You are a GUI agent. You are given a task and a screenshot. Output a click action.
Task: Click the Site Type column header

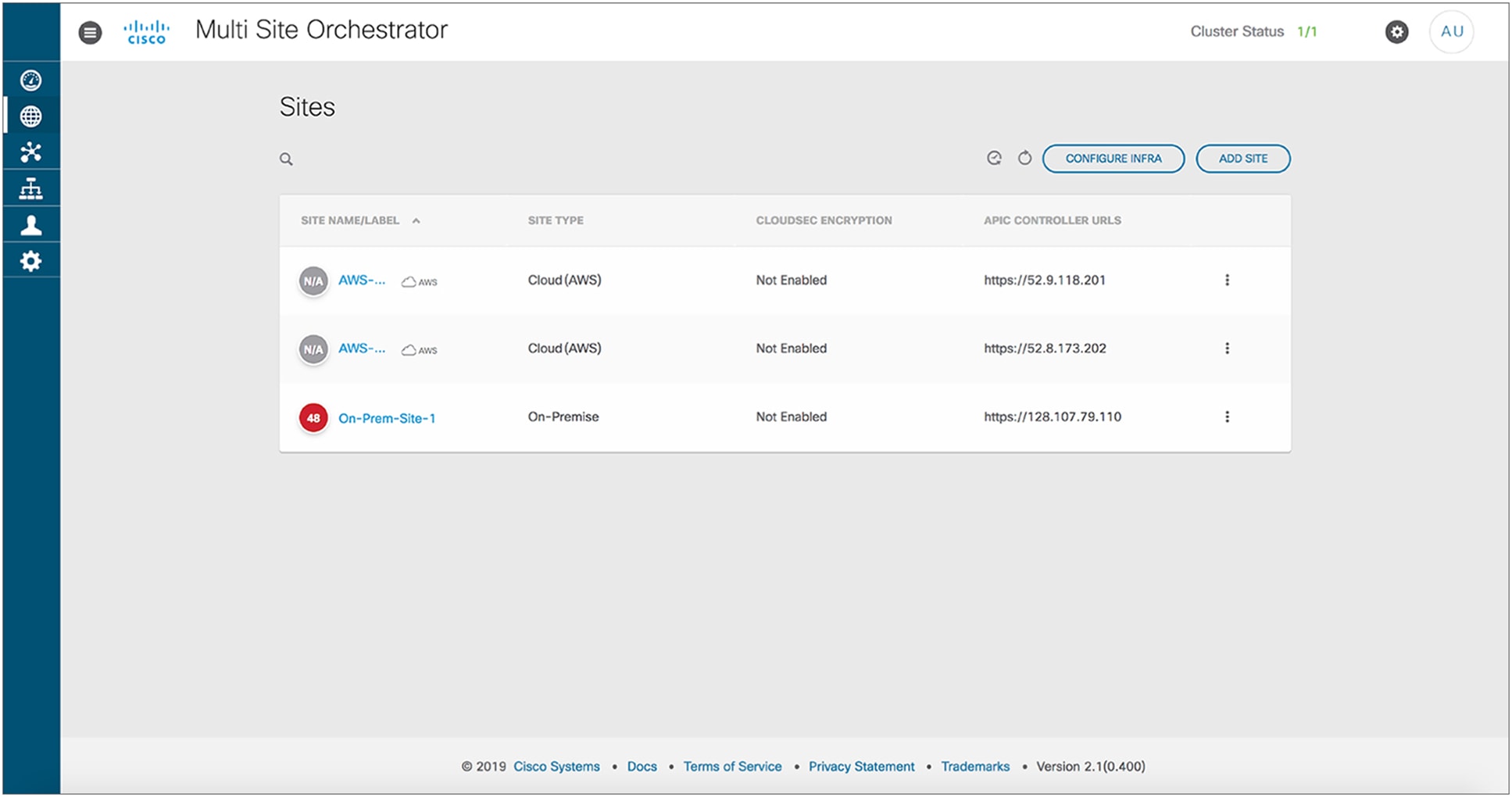pyautogui.click(x=556, y=220)
